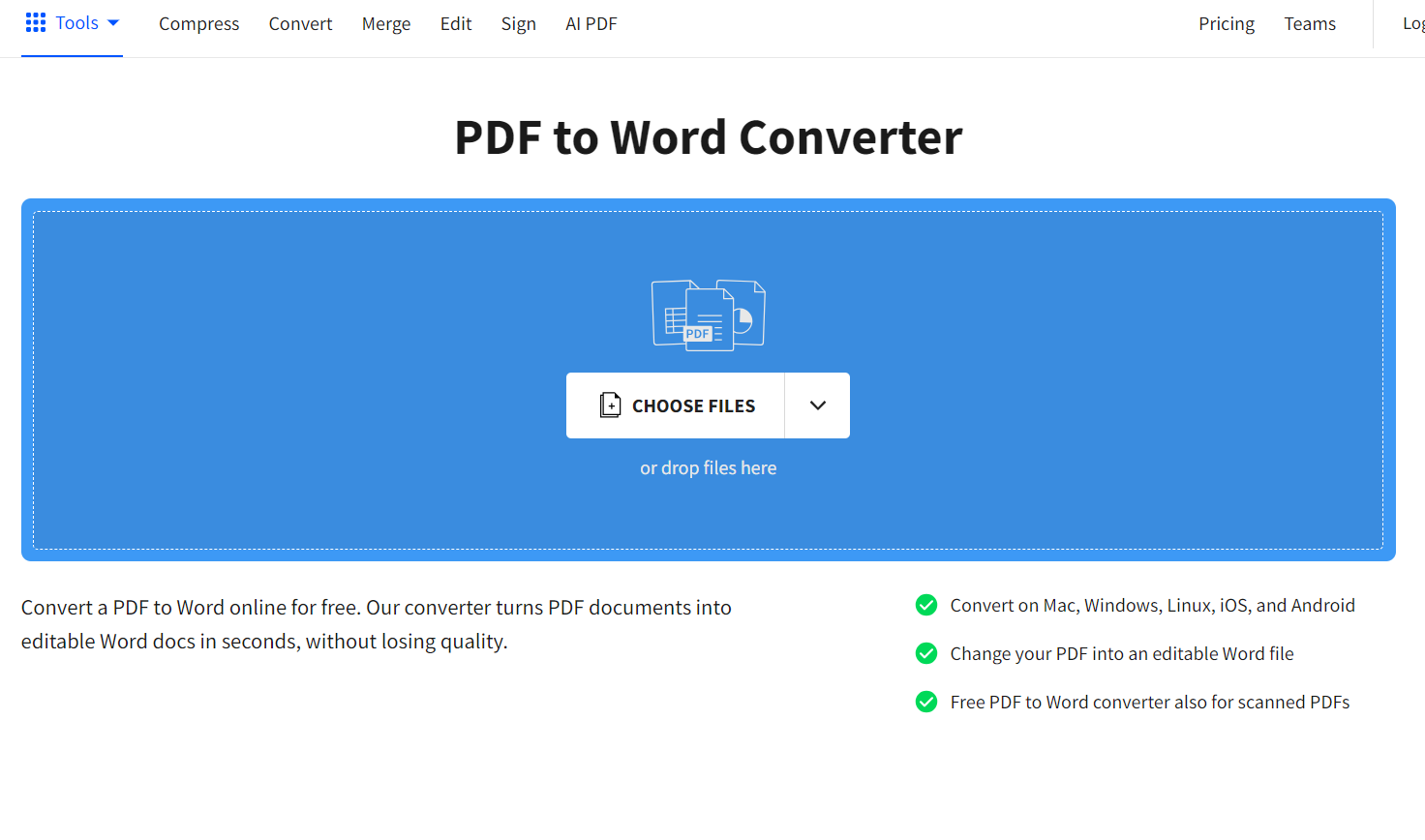Click the green checkmark beside Mac compatibility note
The image size is (1425, 840).
(x=925, y=605)
